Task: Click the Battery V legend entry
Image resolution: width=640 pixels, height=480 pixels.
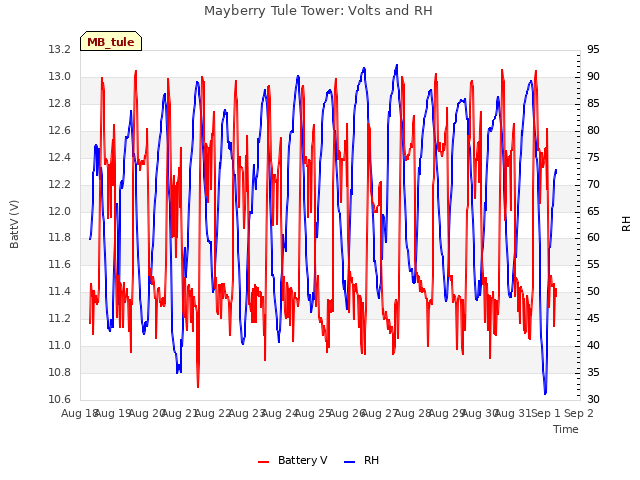Action: tap(293, 460)
